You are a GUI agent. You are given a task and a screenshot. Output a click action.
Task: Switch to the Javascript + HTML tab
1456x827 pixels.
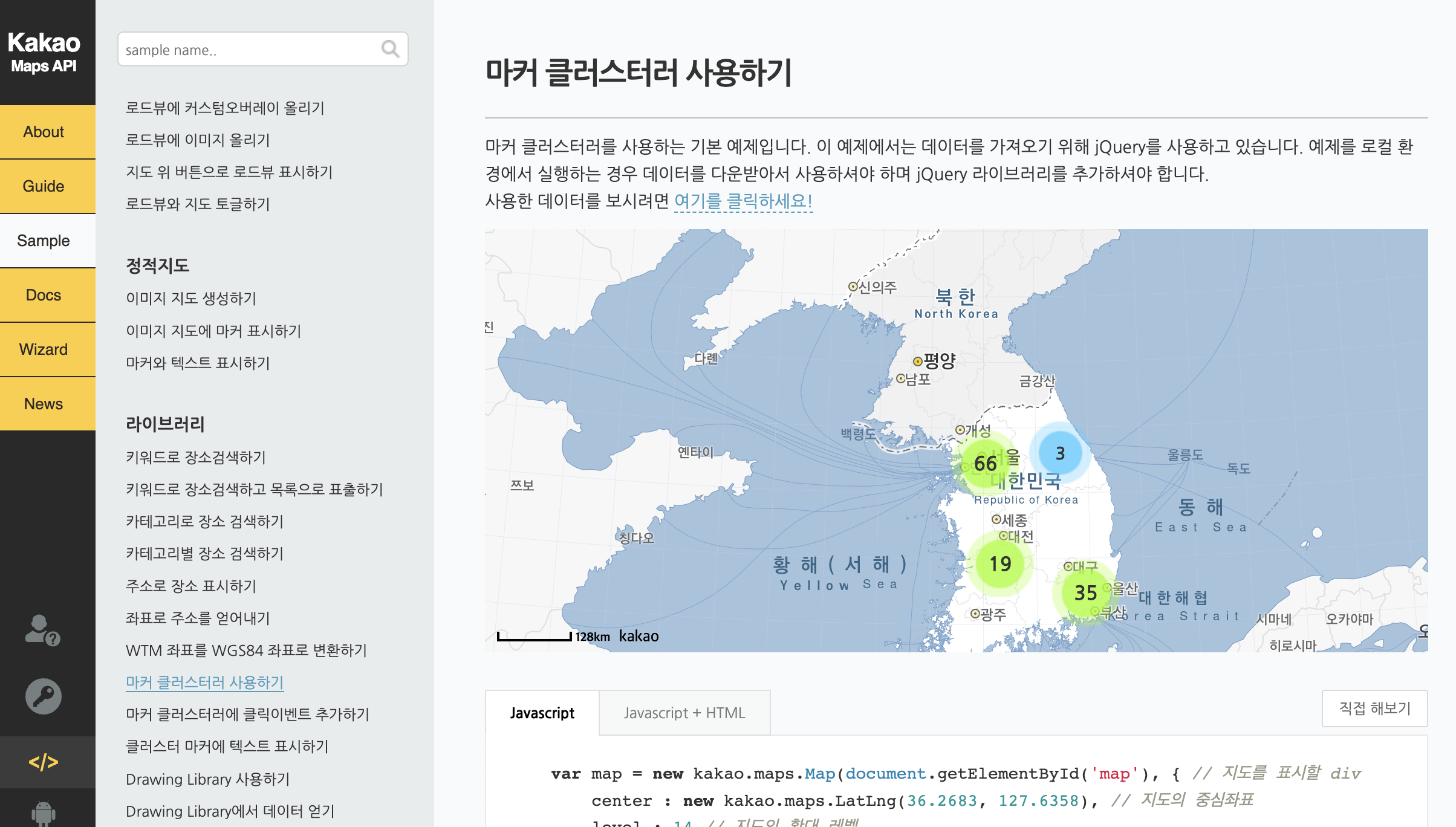pyautogui.click(x=684, y=713)
